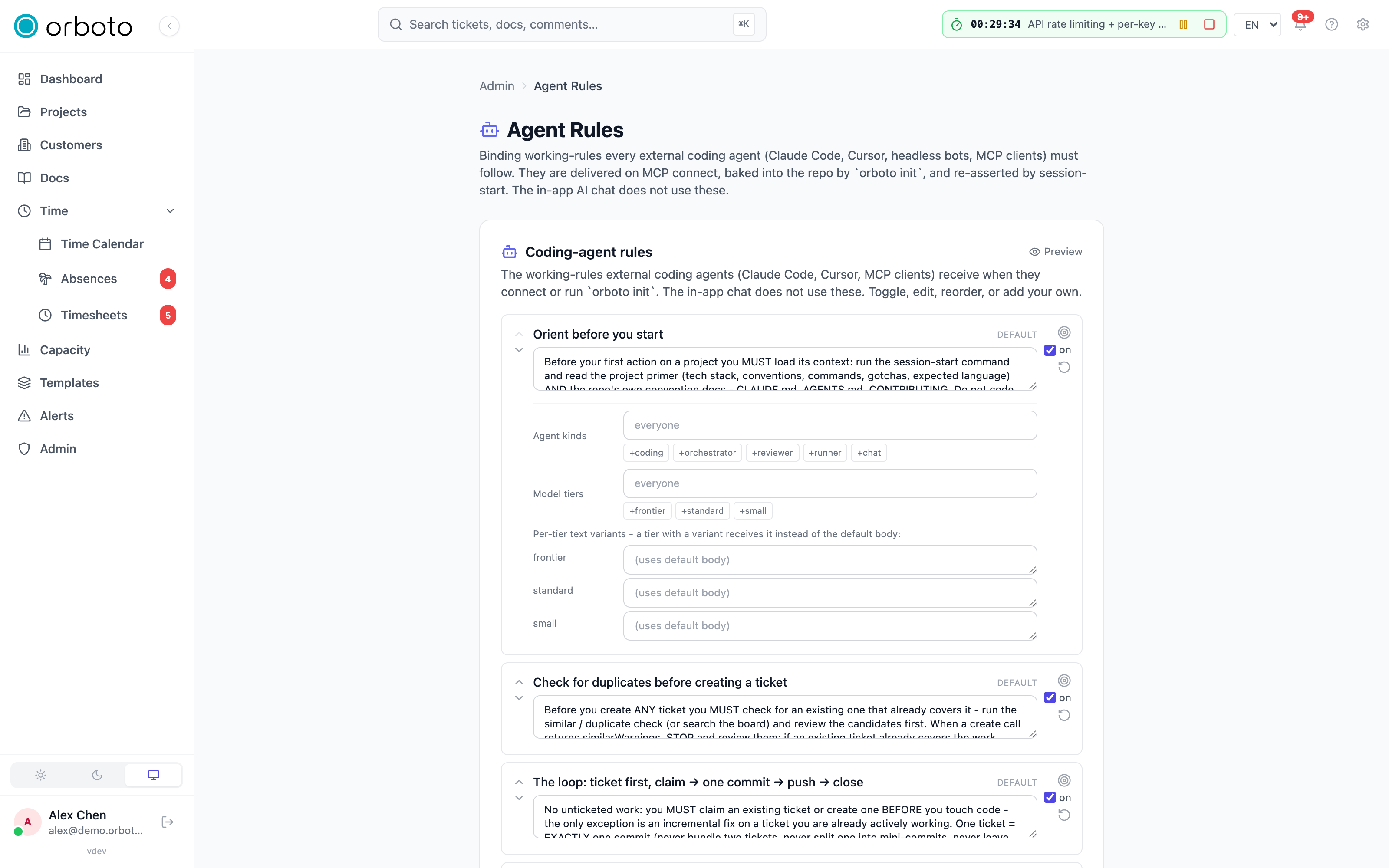Viewport: 1389px width, 868px height.
Task: Log out using the icon beside Alex Chen
Action: (168, 822)
